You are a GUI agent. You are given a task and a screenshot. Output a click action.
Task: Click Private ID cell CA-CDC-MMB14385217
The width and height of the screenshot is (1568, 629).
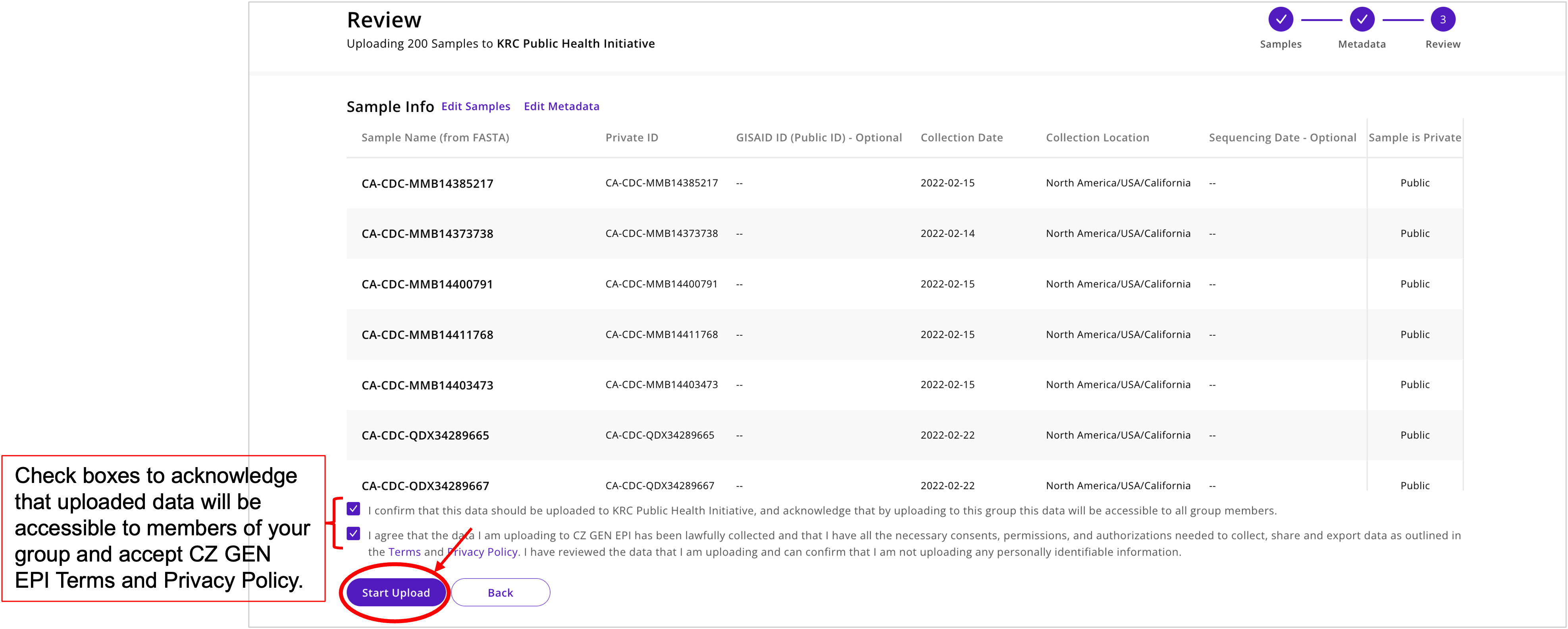(662, 183)
